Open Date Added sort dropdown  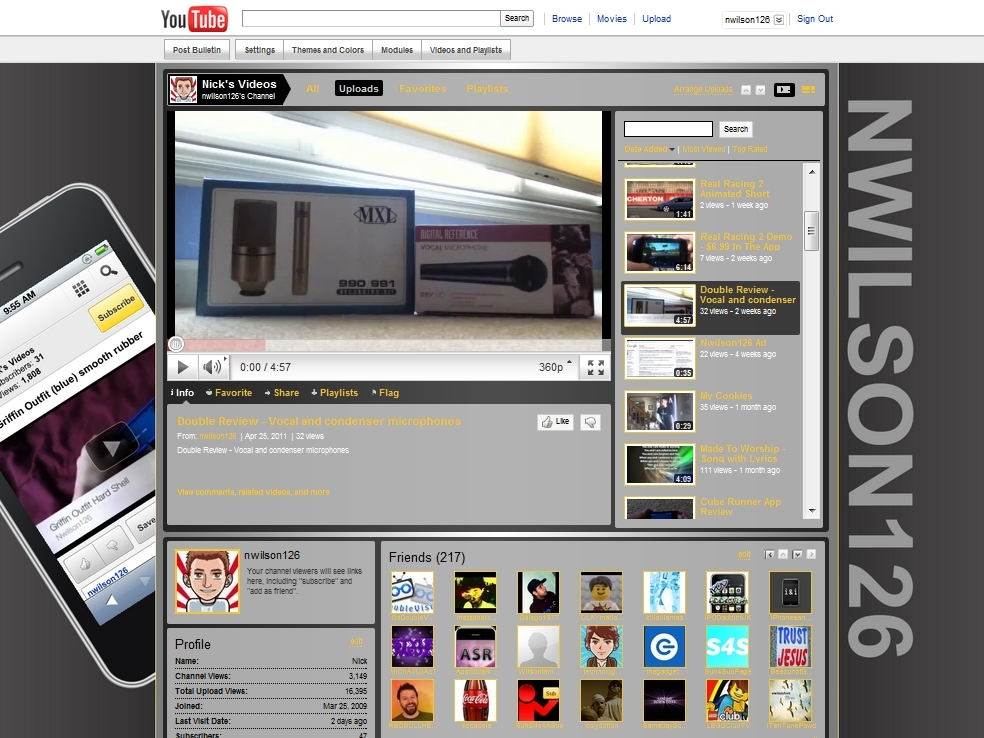click(650, 149)
